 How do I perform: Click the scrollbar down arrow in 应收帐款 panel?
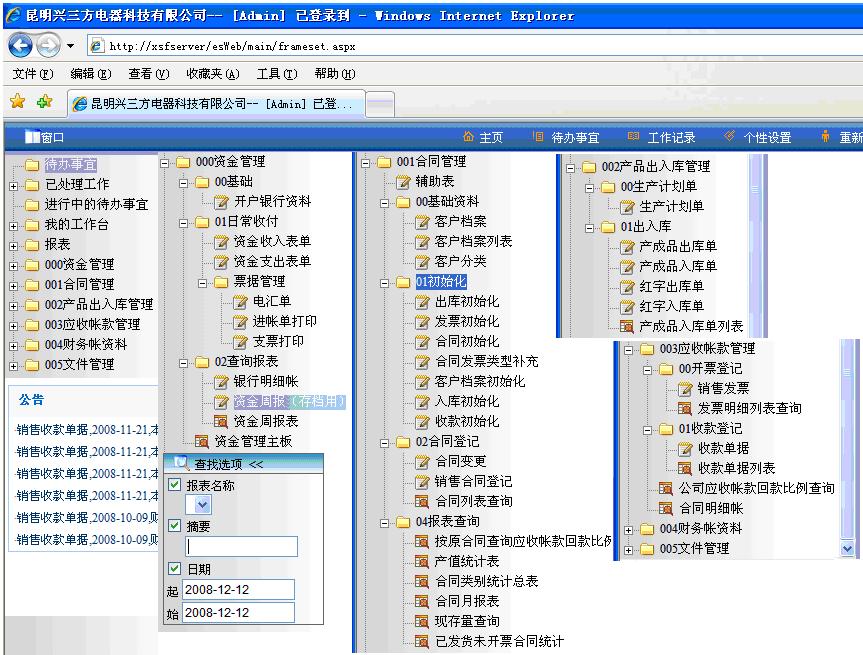point(849,548)
